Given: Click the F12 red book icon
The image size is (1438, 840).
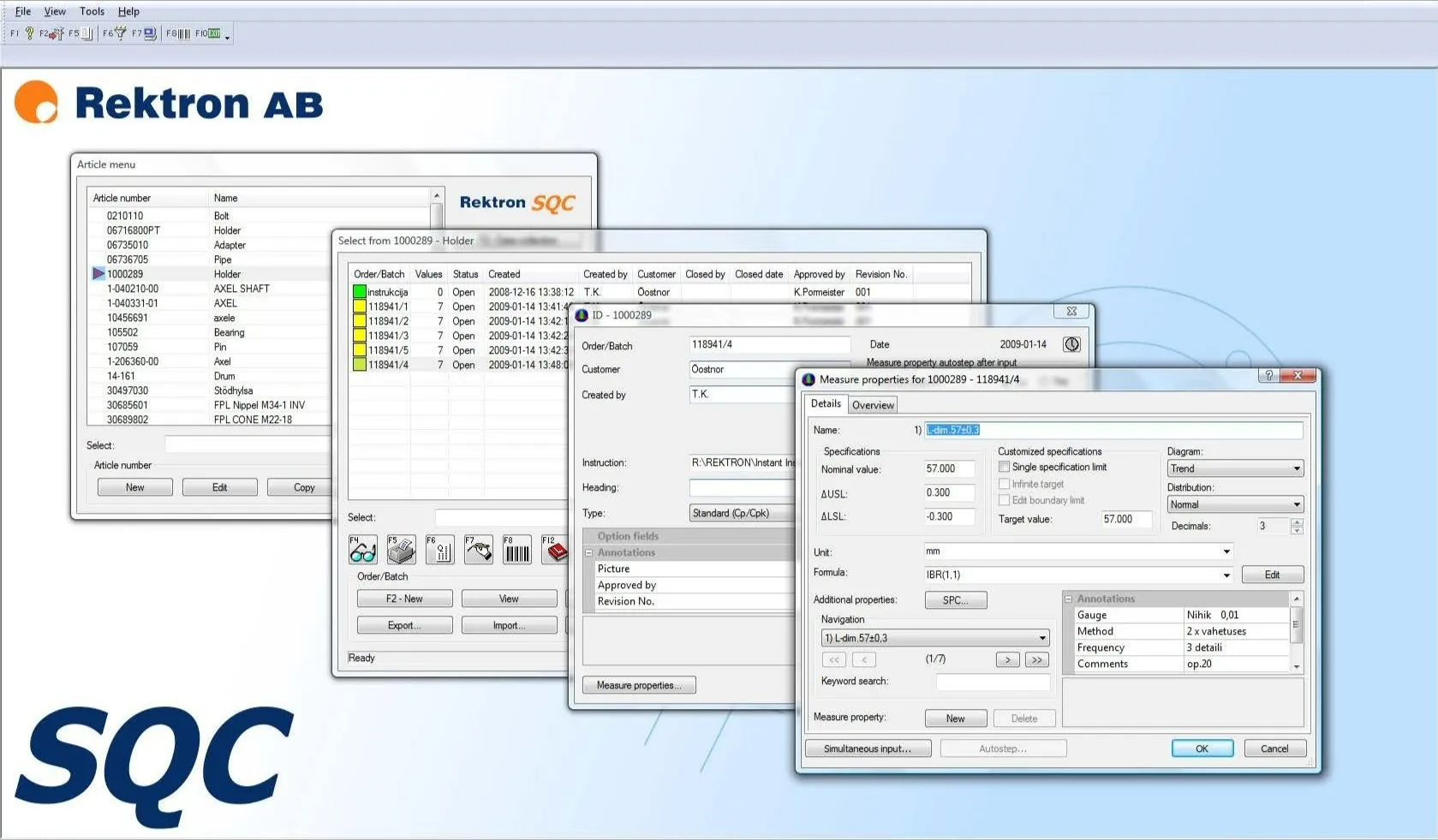Looking at the screenshot, I should click(x=554, y=550).
